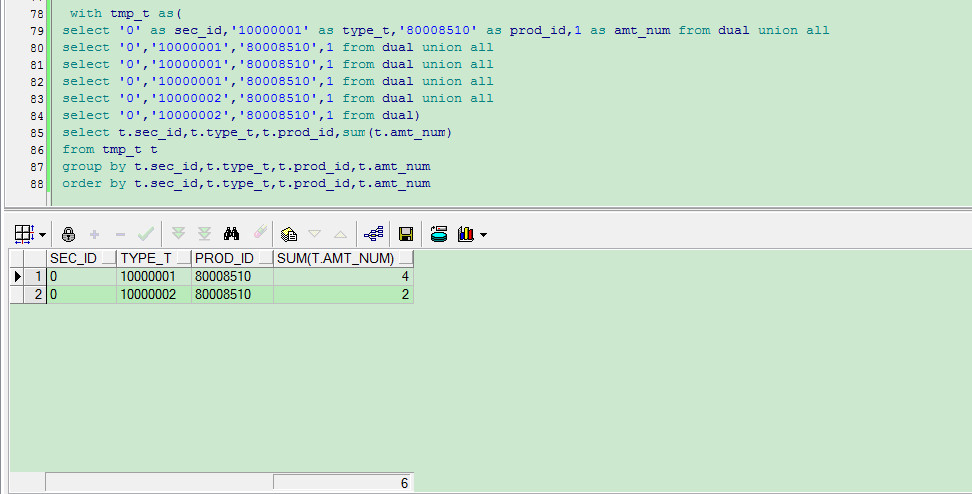Click the small button on PROD_ID header
The height and width of the screenshot is (494, 972).
[265, 259]
